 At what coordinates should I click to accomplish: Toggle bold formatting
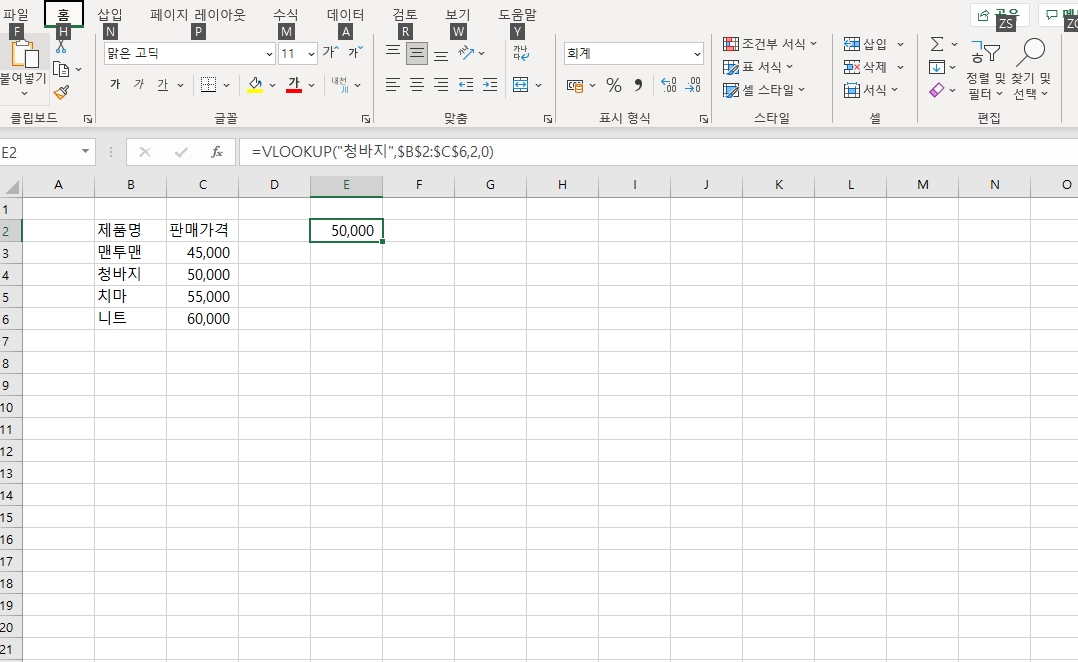115,85
